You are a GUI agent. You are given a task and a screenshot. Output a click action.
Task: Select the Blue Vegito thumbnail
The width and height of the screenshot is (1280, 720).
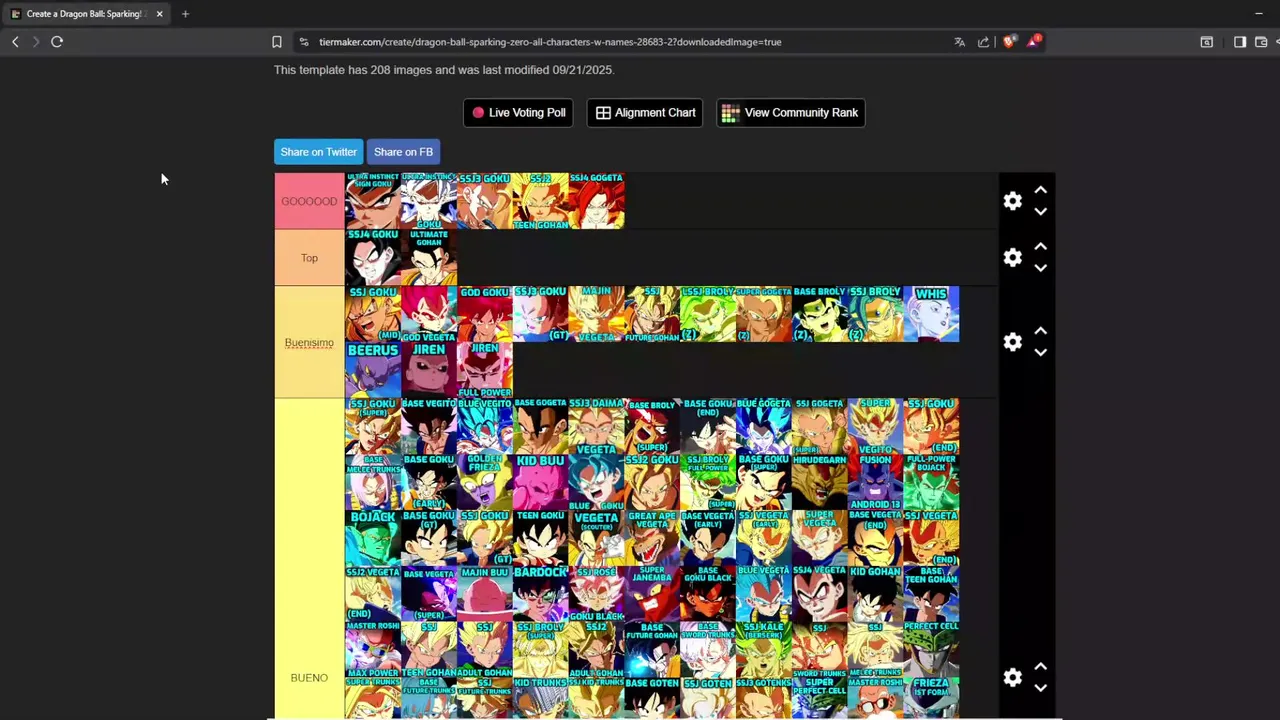(485, 426)
